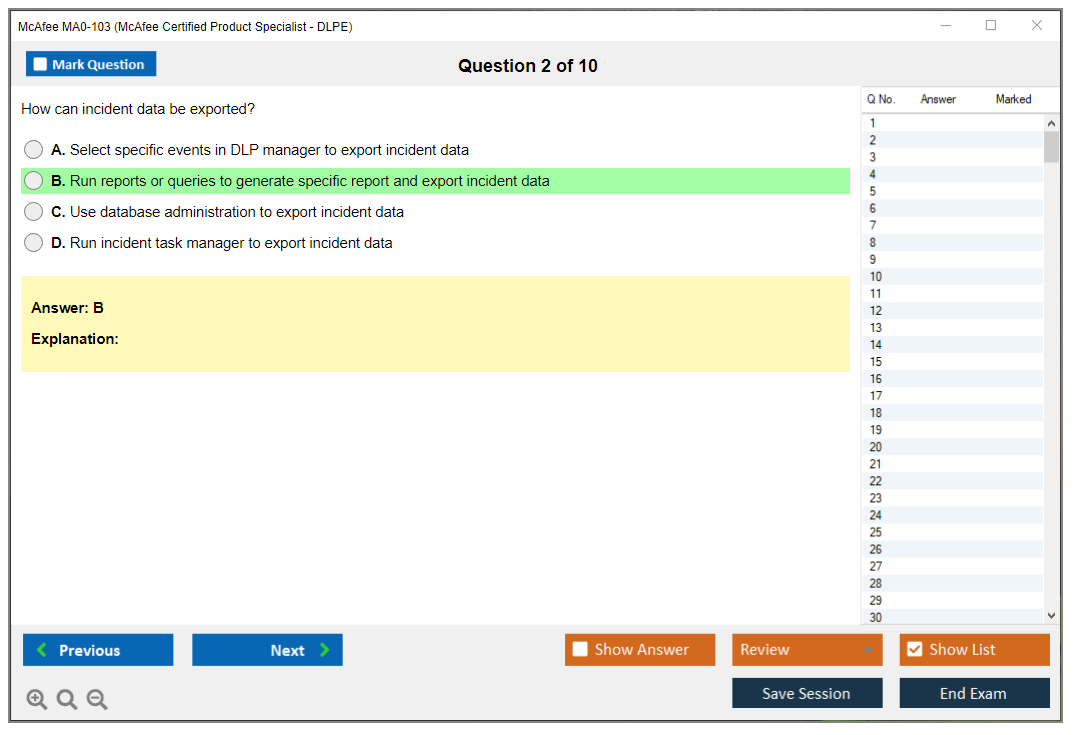The image size is (1075, 735).
Task: Click the Answer column header
Action: [x=938, y=99]
